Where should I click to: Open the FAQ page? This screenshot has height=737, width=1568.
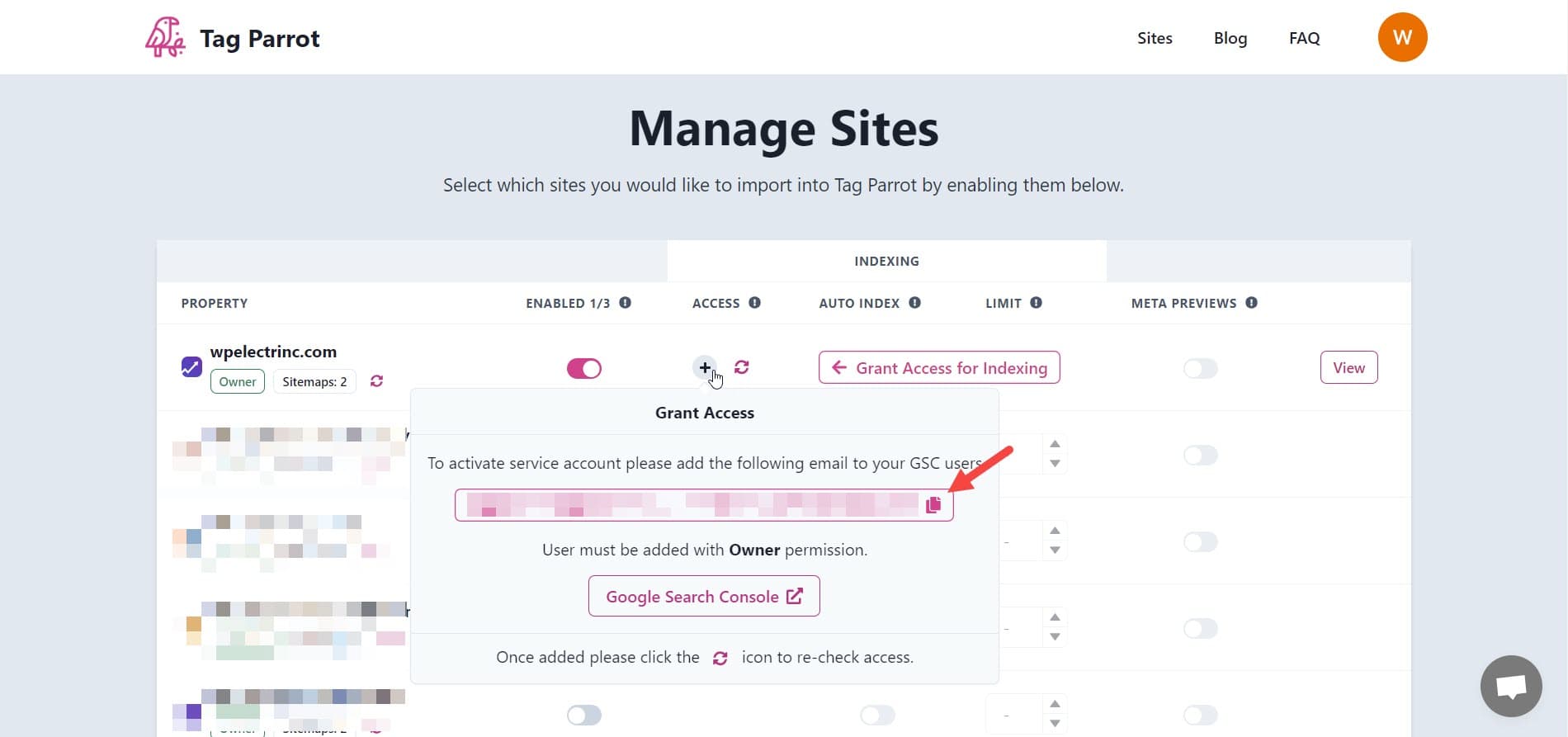click(x=1305, y=38)
